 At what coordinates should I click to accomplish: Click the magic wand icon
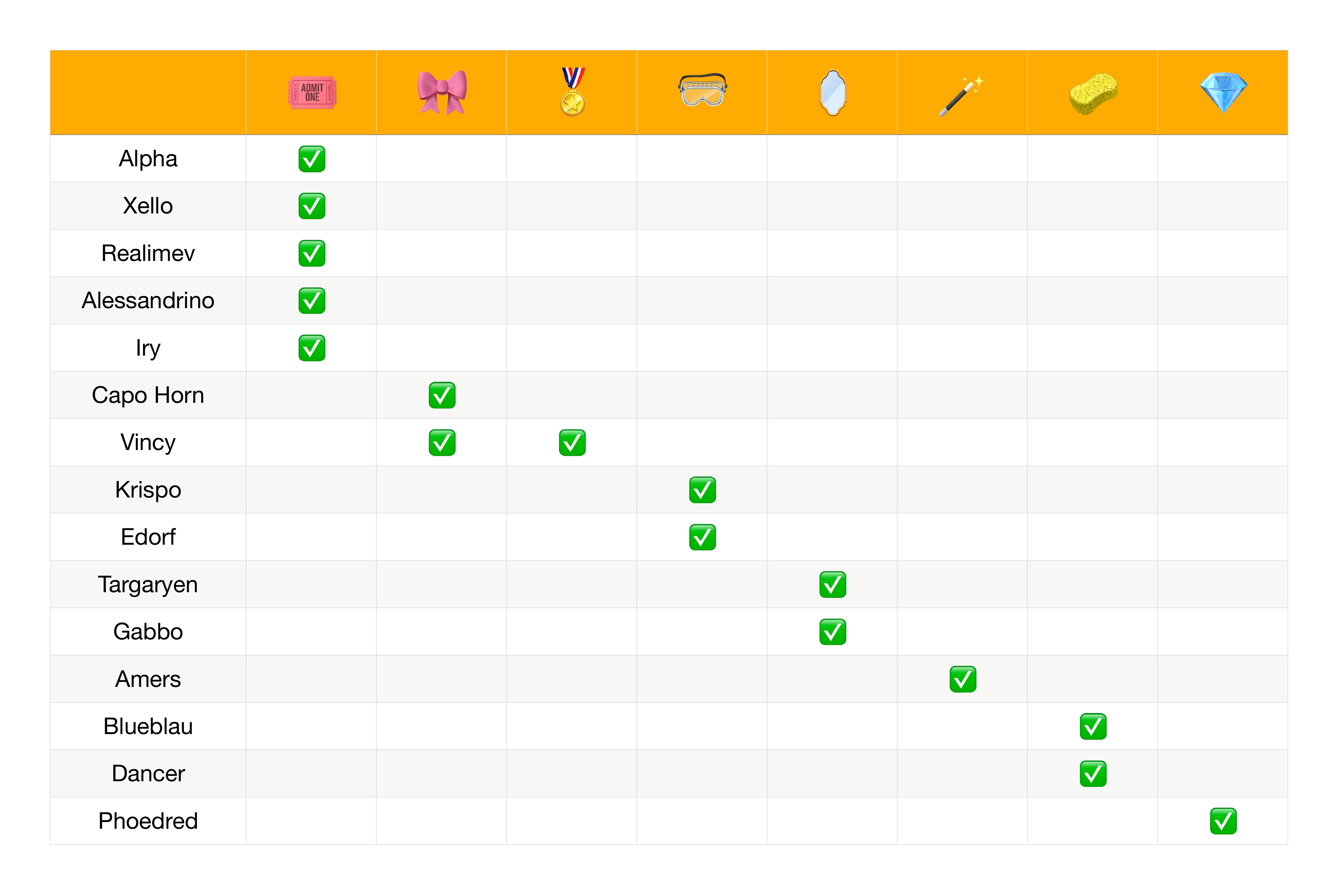point(962,95)
